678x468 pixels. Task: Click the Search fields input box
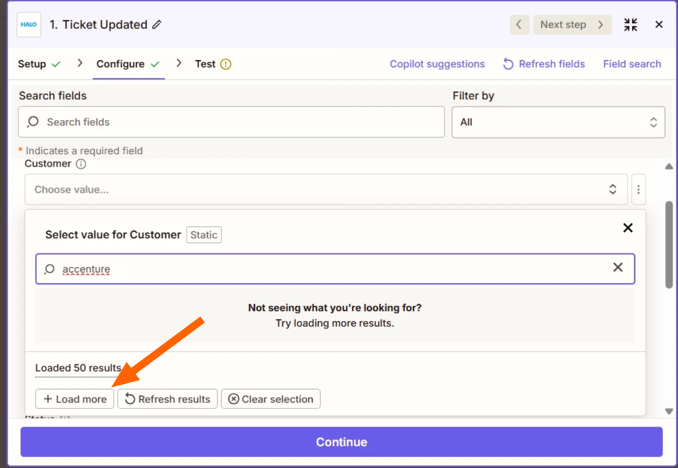click(x=231, y=122)
